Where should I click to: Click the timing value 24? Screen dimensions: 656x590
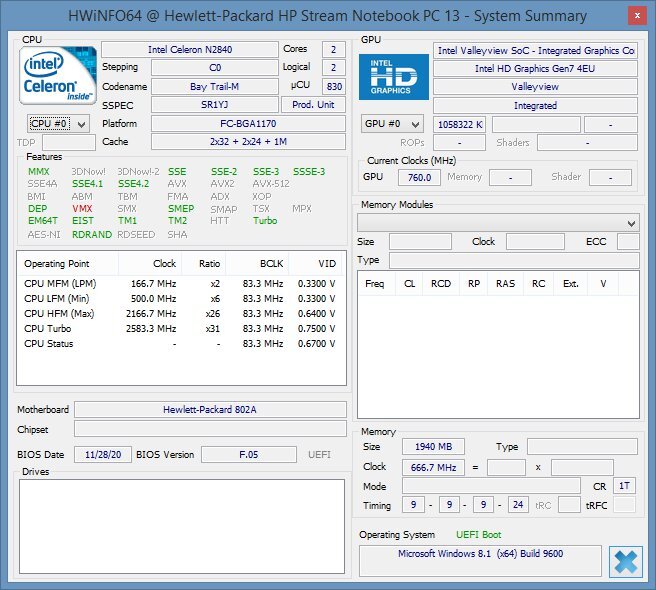[518, 505]
